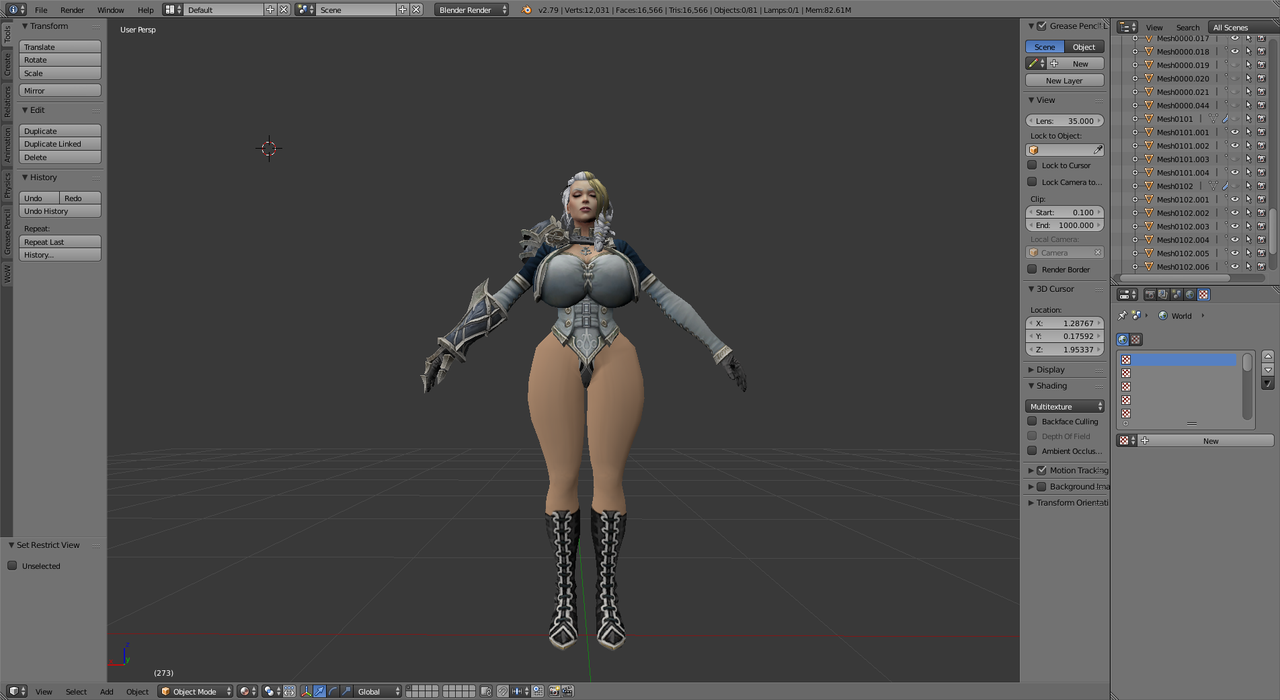Open the Window menu
Viewport: 1280px width, 700px height.
(111, 9)
